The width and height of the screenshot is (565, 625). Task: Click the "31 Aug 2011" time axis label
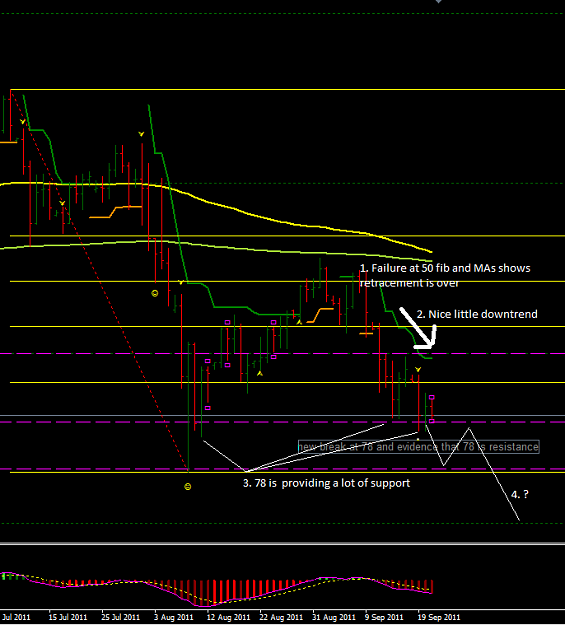(334, 617)
